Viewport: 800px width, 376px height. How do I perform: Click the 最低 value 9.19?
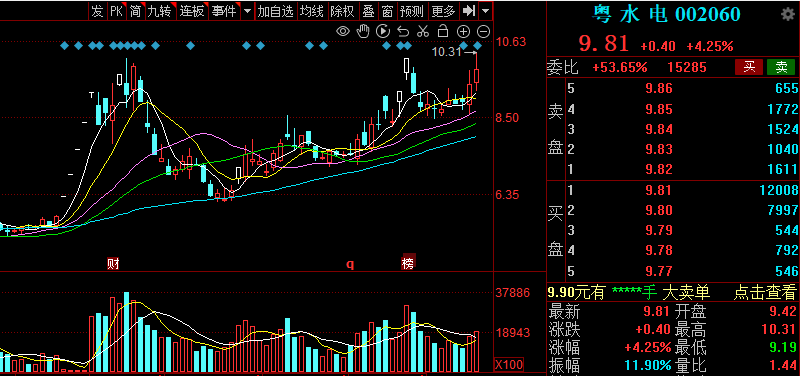pyautogui.click(x=782, y=348)
